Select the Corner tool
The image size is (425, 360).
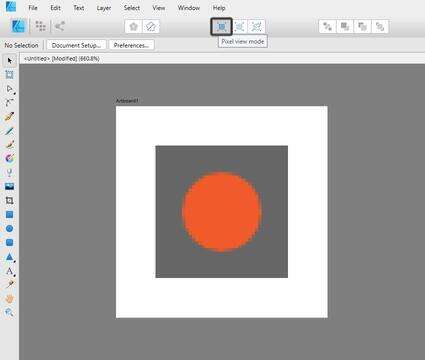click(9, 102)
